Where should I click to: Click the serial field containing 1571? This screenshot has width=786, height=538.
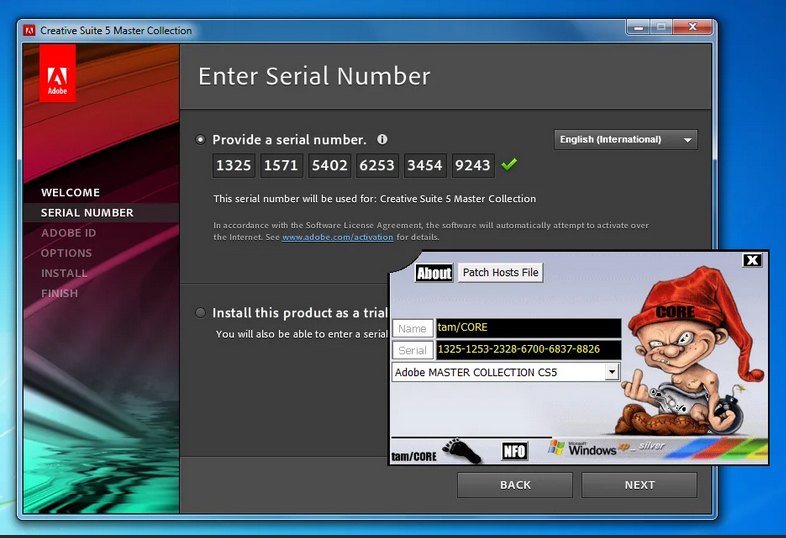click(281, 165)
